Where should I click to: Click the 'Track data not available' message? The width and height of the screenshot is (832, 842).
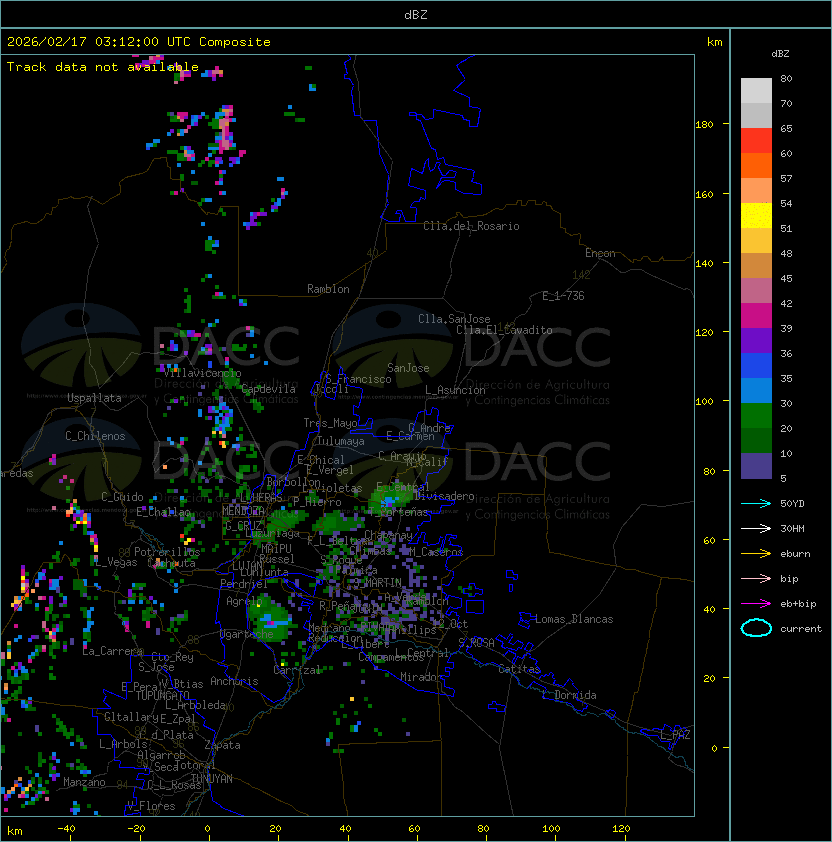[103, 67]
